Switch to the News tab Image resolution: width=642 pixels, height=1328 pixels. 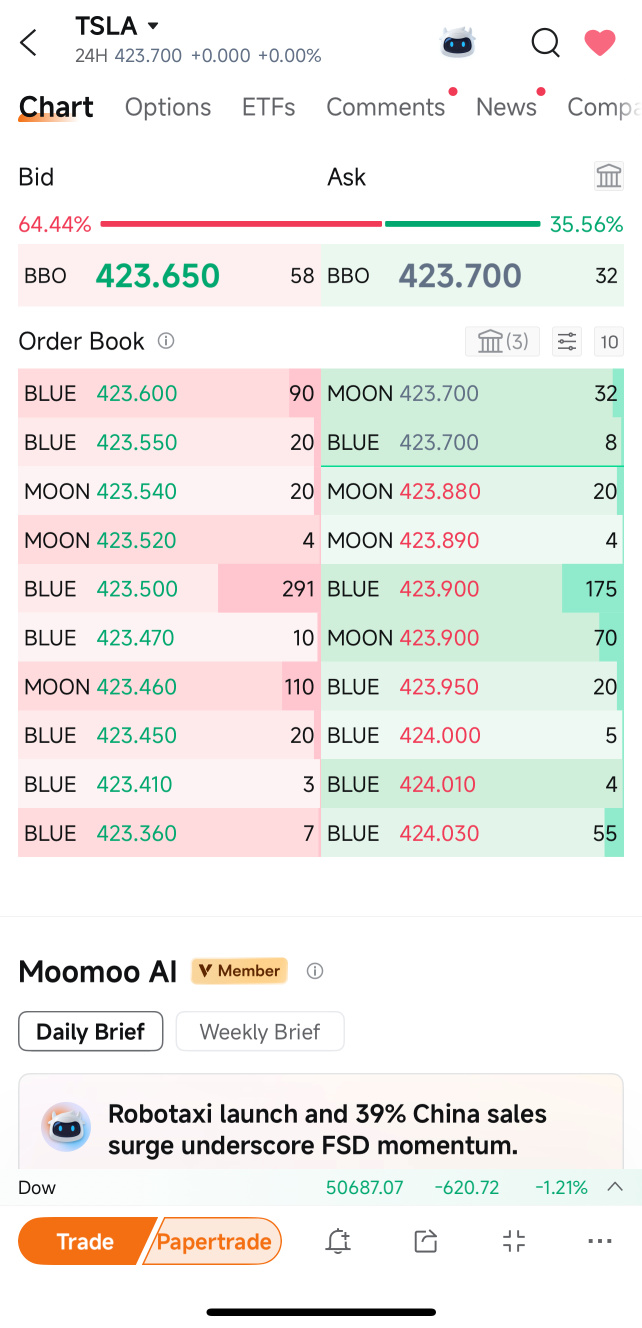[x=506, y=107]
